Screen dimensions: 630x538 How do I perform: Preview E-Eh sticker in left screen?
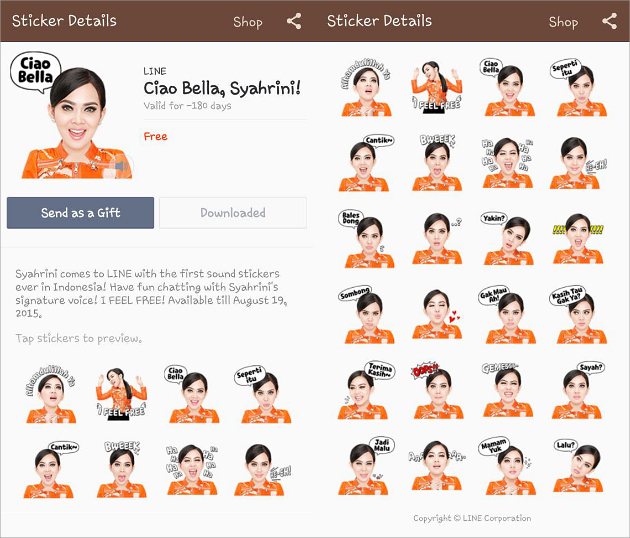tap(263, 470)
